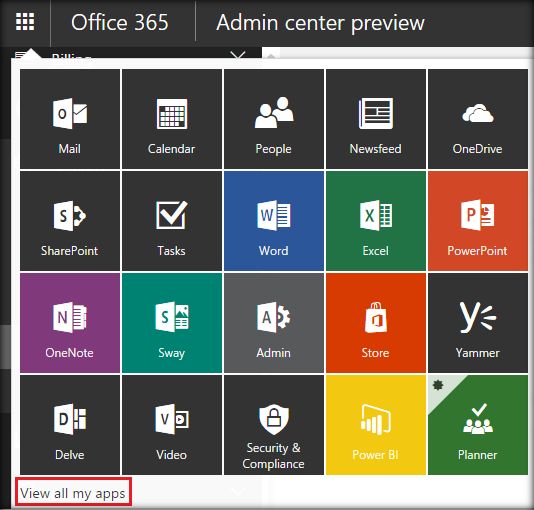Image resolution: width=534 pixels, height=510 pixels.
Task: Open the Sway tile
Action: tap(172, 323)
